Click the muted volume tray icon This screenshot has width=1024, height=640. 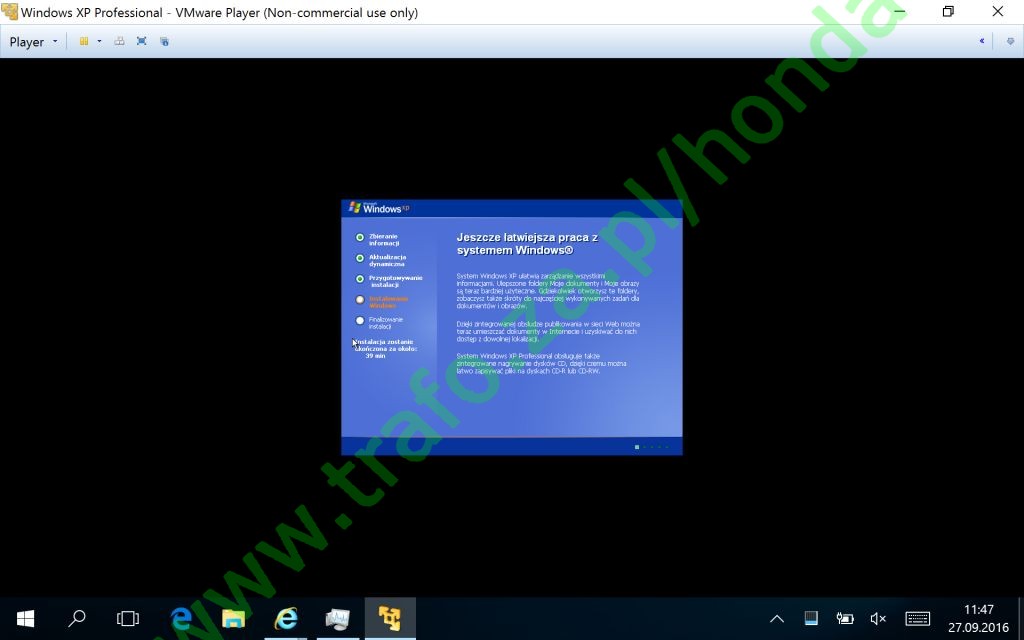coord(878,618)
